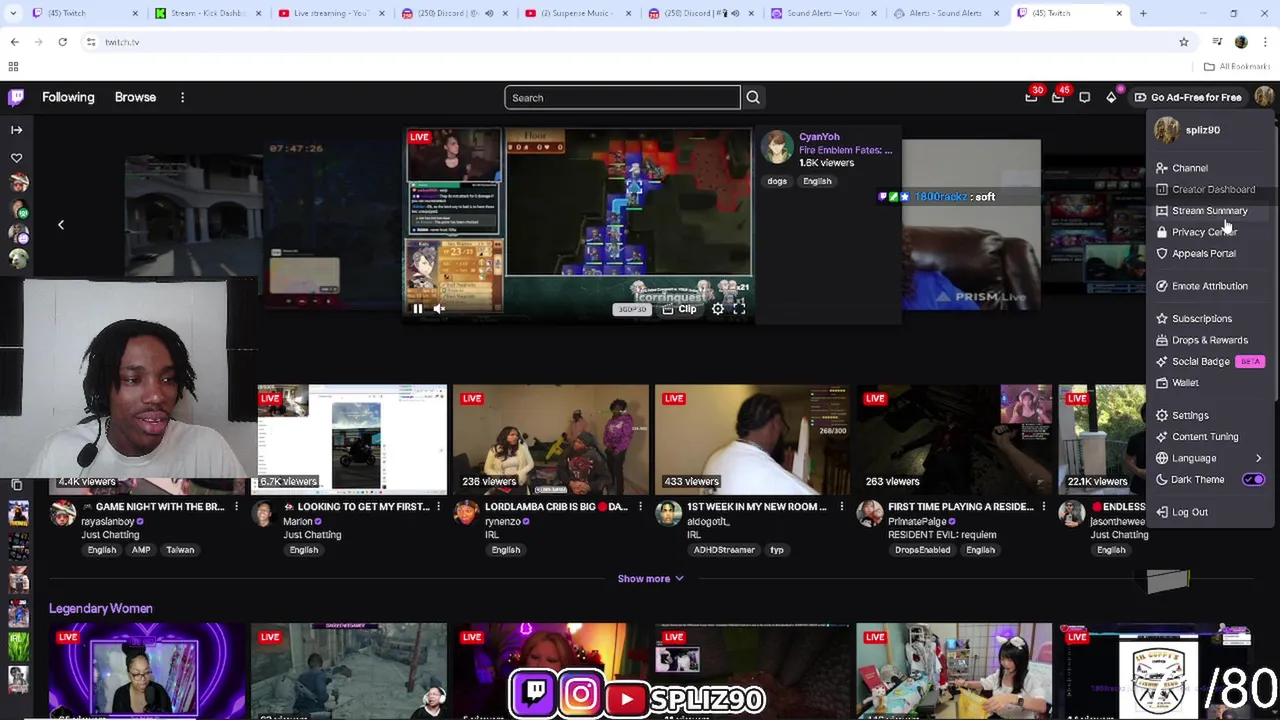Viewport: 1280px width, 720px height.
Task: Open aldogoth 433 viewers stream thumbnail
Action: [x=752, y=440]
